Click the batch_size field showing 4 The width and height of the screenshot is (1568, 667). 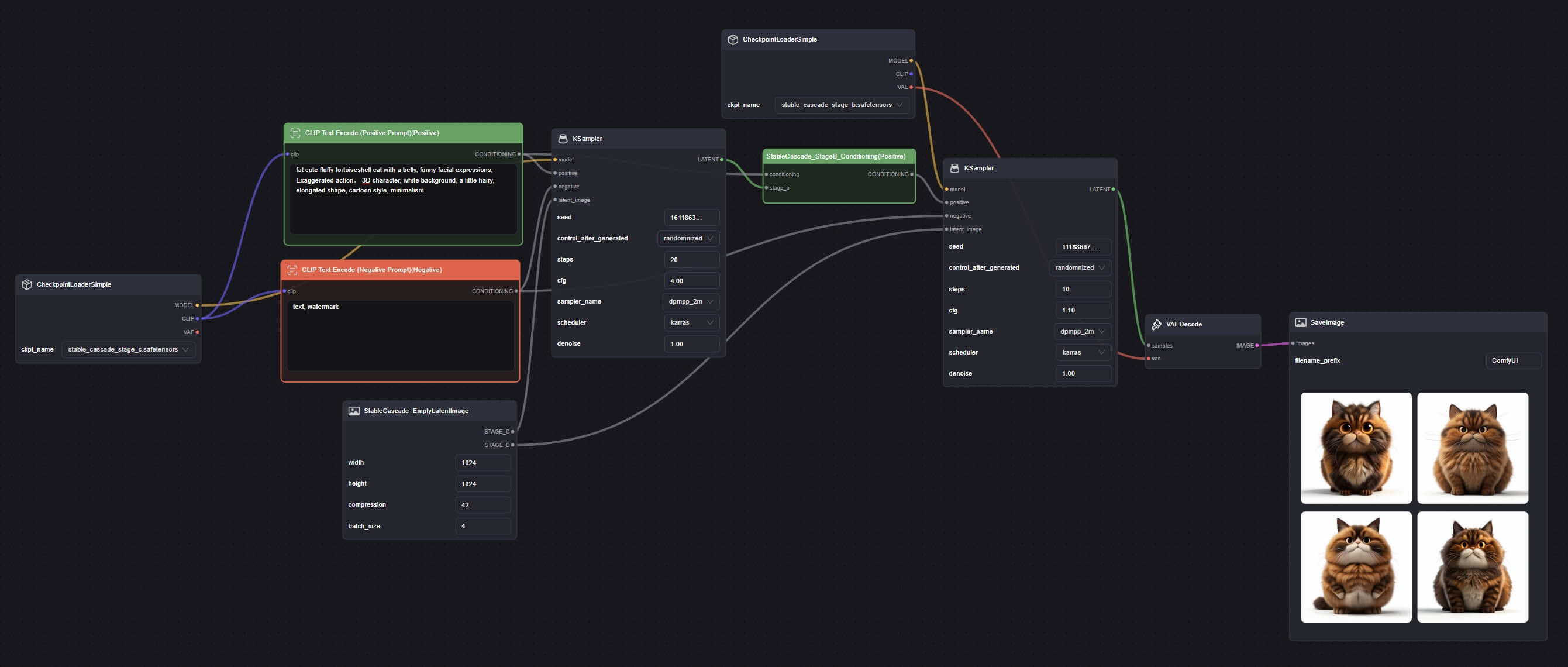pyautogui.click(x=483, y=527)
